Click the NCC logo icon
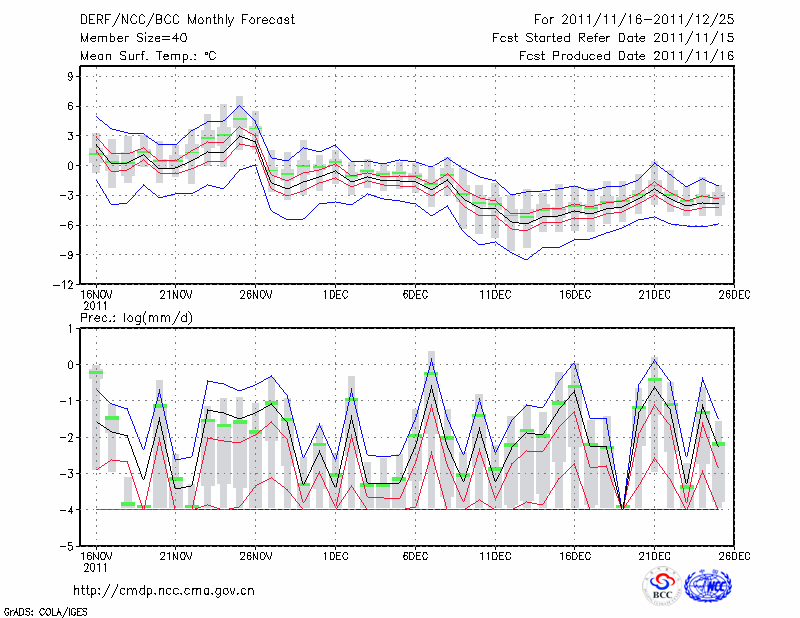The width and height of the screenshot is (800, 618). pos(710,587)
